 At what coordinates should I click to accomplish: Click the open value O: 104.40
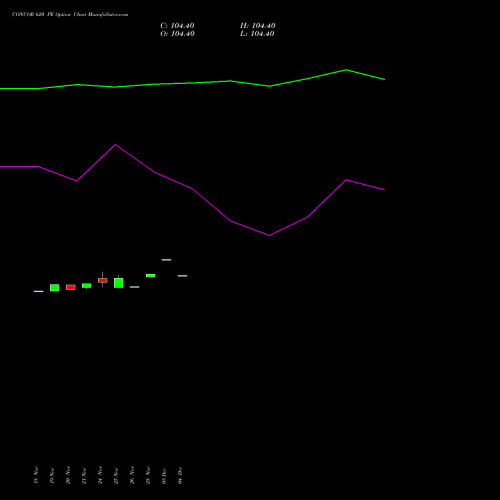[177, 34]
